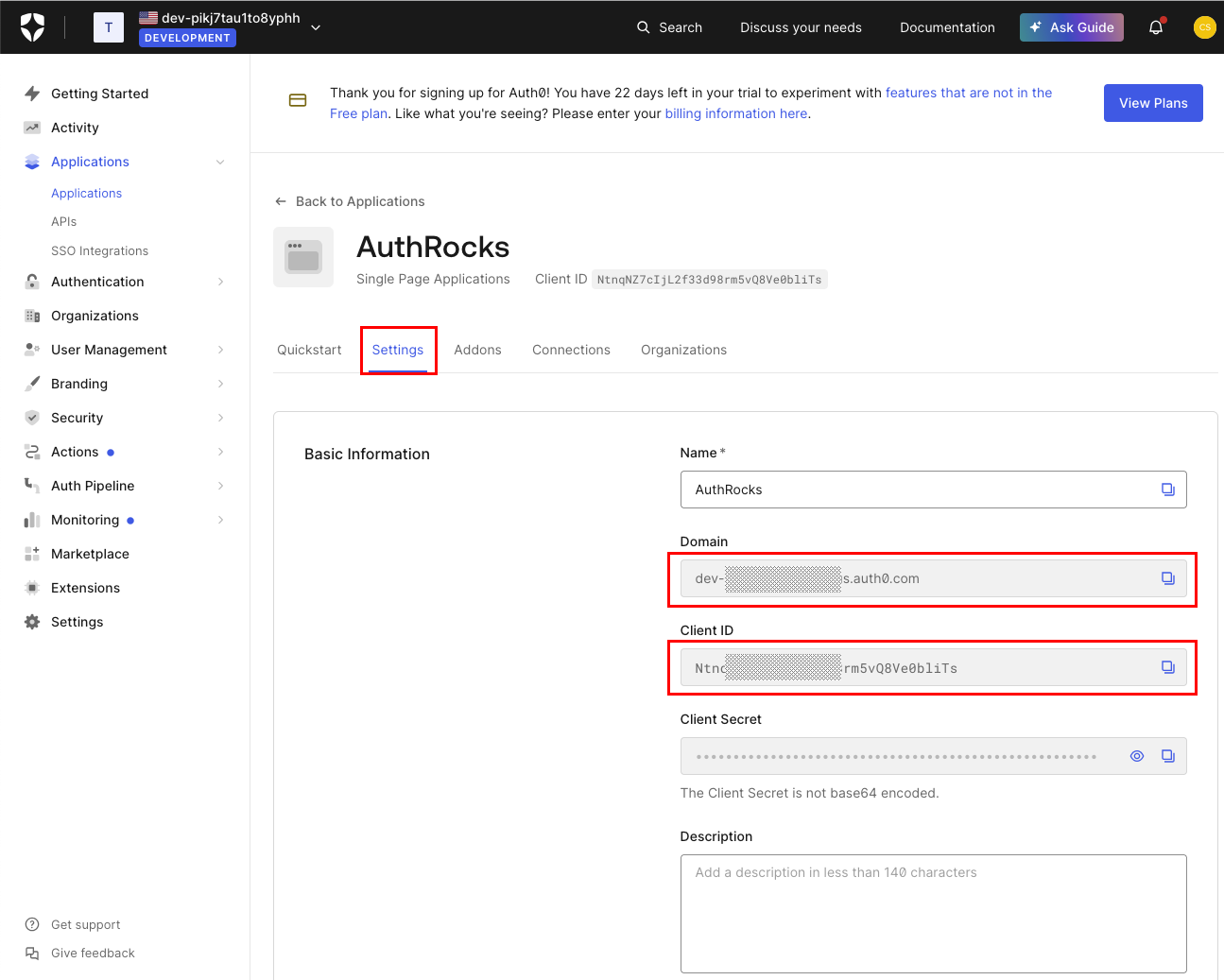Click the yellow user avatar icon
Screen dimensions: 1224x980
tap(1204, 27)
